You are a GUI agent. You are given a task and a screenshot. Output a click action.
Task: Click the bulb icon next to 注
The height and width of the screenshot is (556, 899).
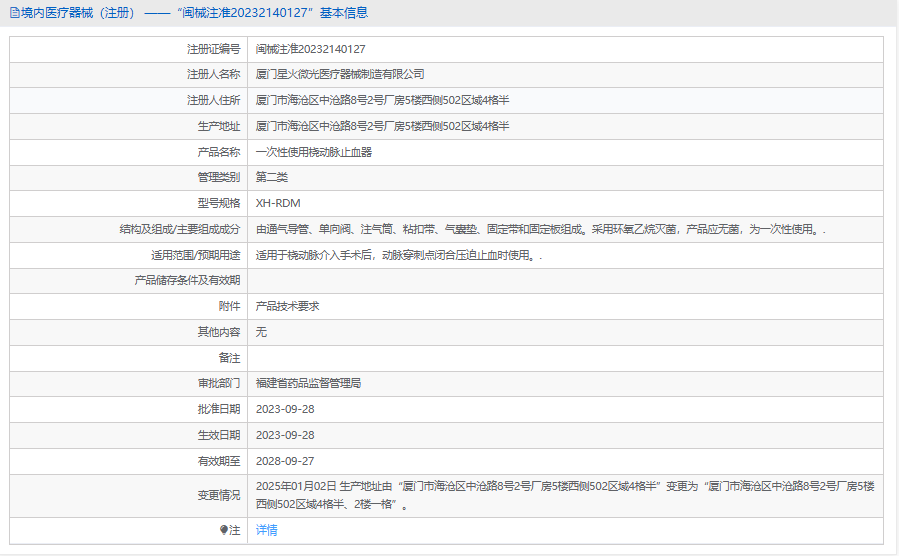(224, 530)
